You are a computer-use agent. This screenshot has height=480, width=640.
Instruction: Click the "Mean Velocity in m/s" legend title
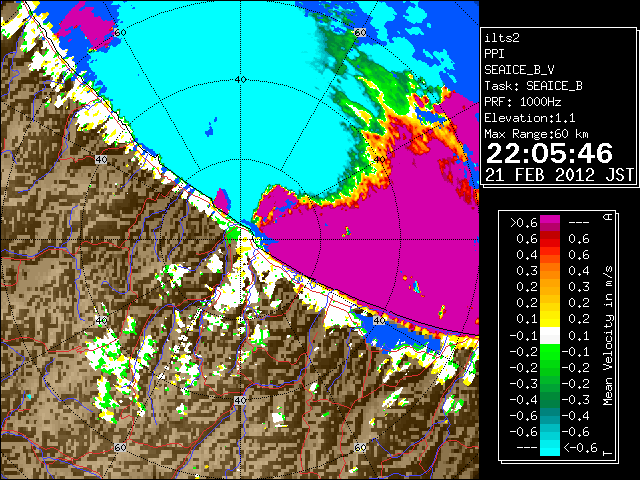point(608,336)
